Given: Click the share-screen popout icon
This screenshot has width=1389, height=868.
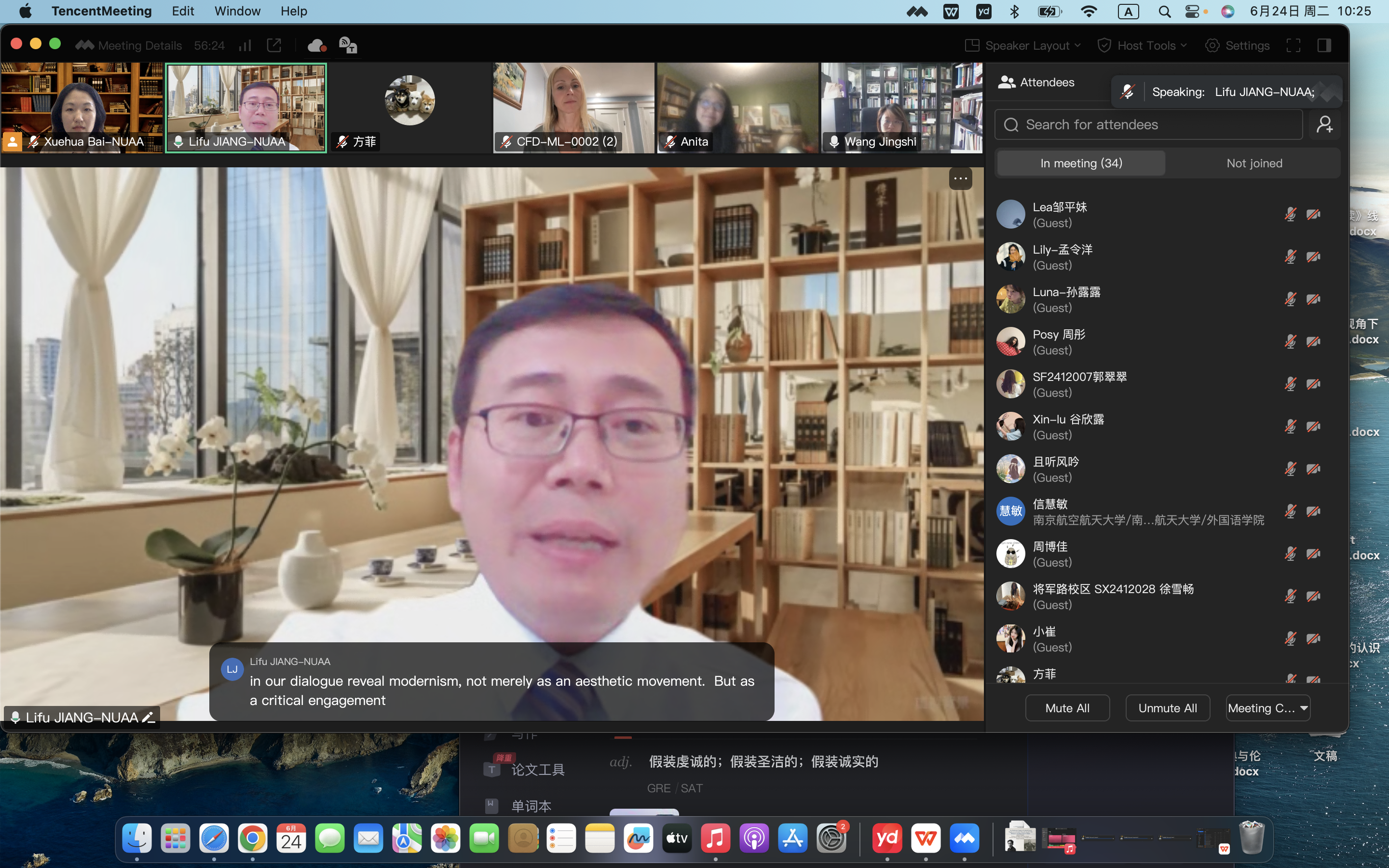Looking at the screenshot, I should (274, 45).
